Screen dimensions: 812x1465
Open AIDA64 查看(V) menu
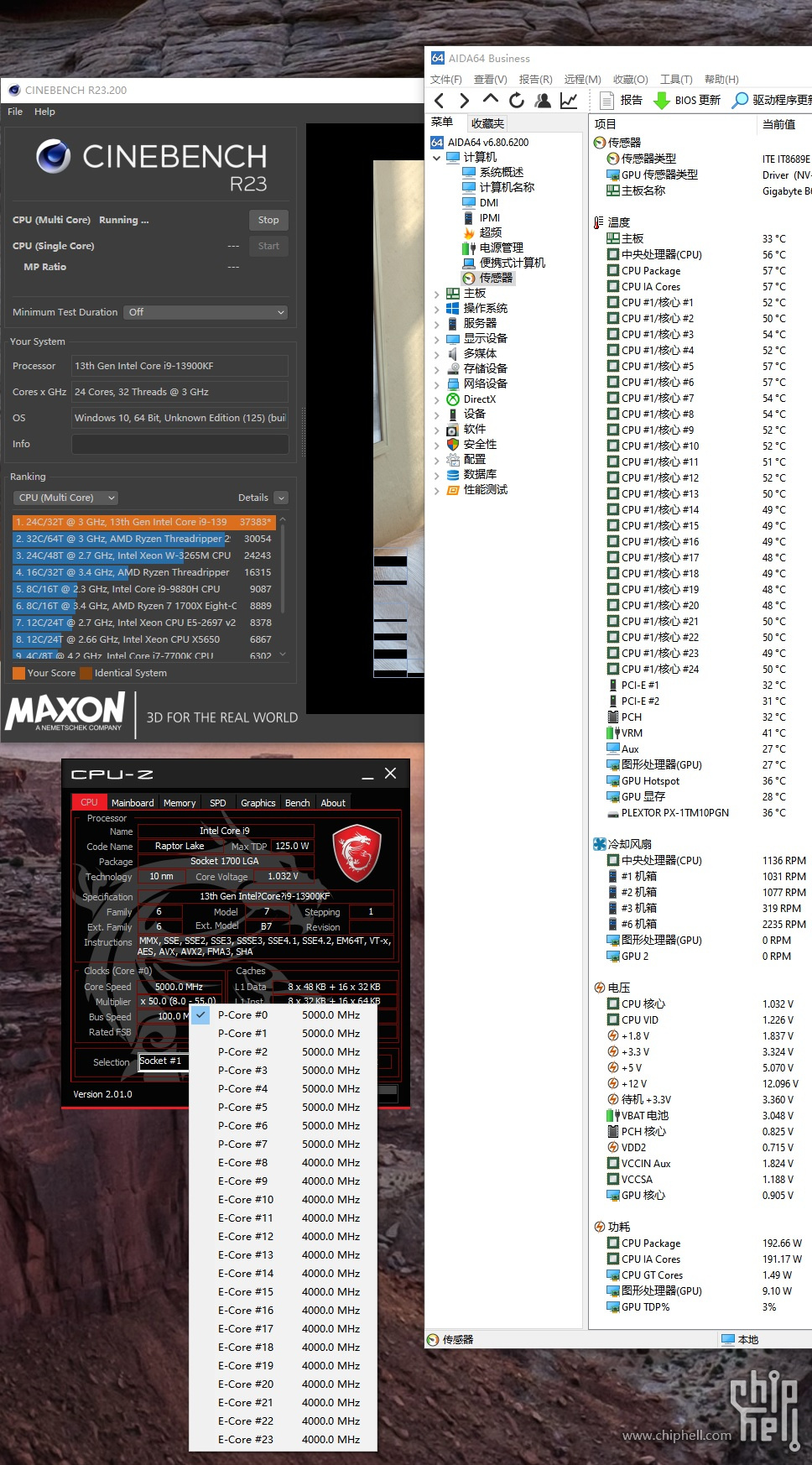pyautogui.click(x=491, y=80)
